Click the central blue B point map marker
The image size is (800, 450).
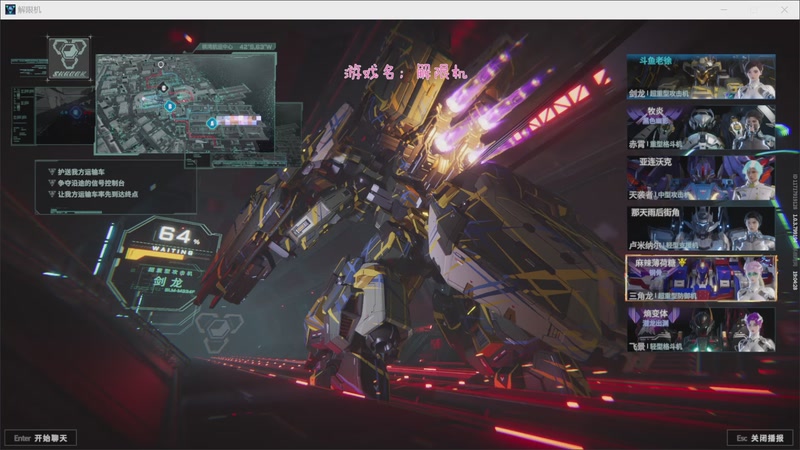pyautogui.click(x=170, y=106)
